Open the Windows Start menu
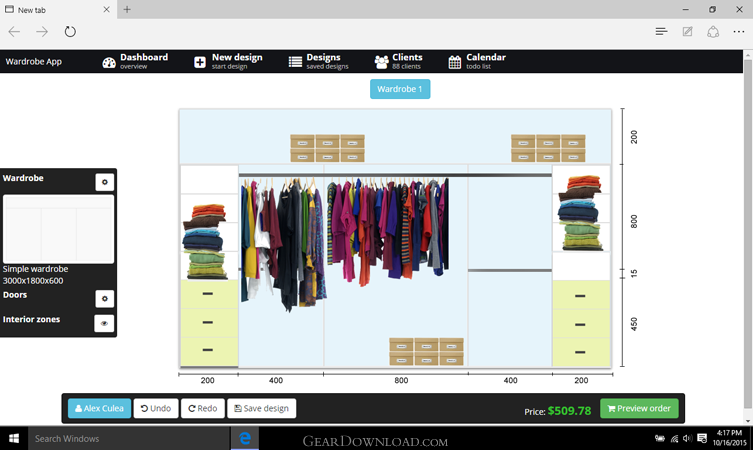 pos(14,438)
